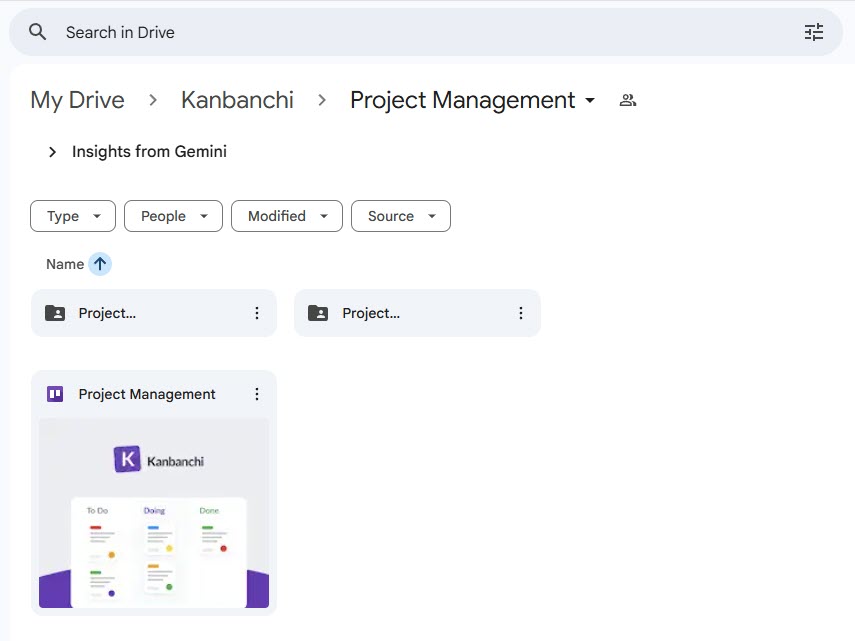
Task: Open advanced search options icon
Action: (x=814, y=31)
